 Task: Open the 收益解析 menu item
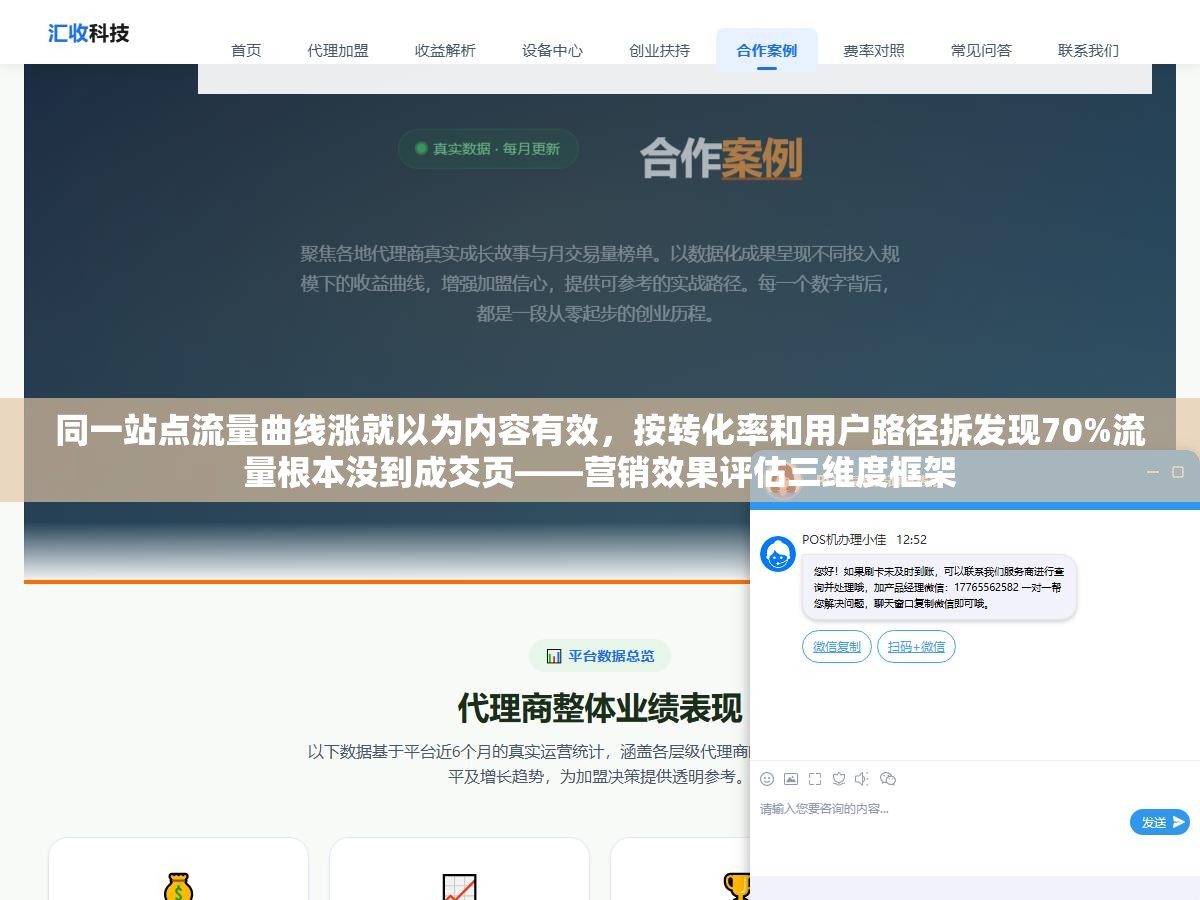pos(445,50)
